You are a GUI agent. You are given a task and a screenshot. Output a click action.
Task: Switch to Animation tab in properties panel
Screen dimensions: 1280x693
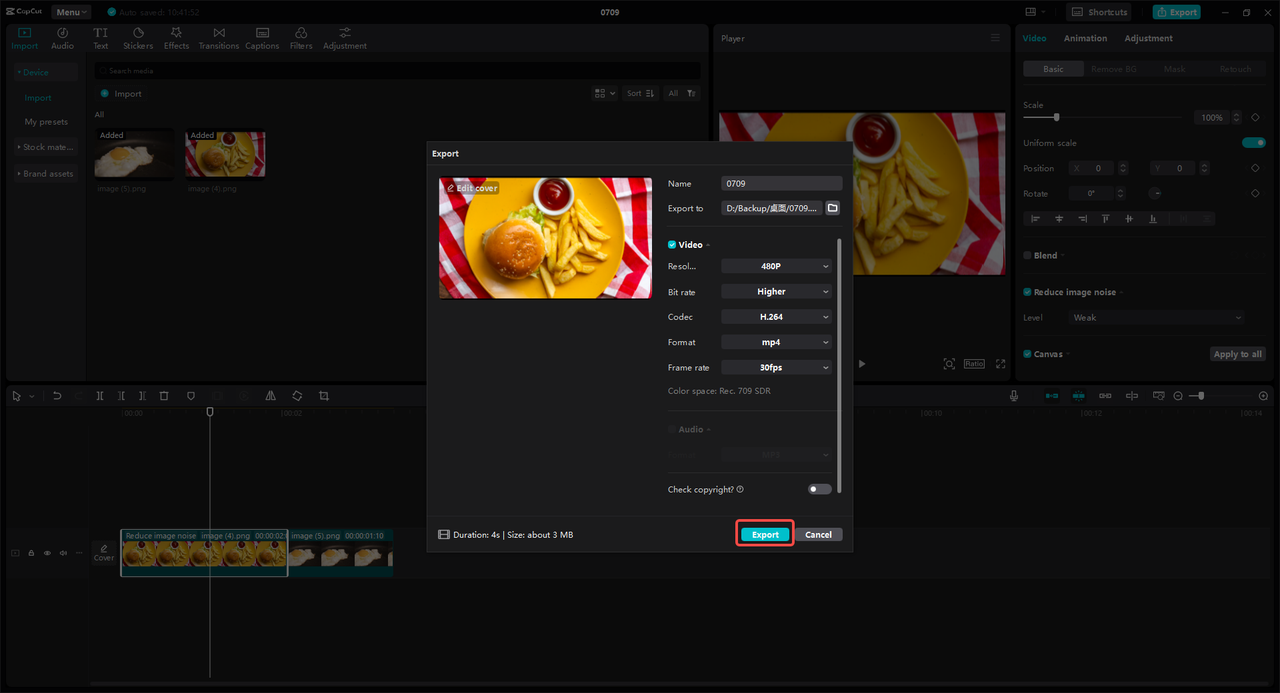point(1085,38)
